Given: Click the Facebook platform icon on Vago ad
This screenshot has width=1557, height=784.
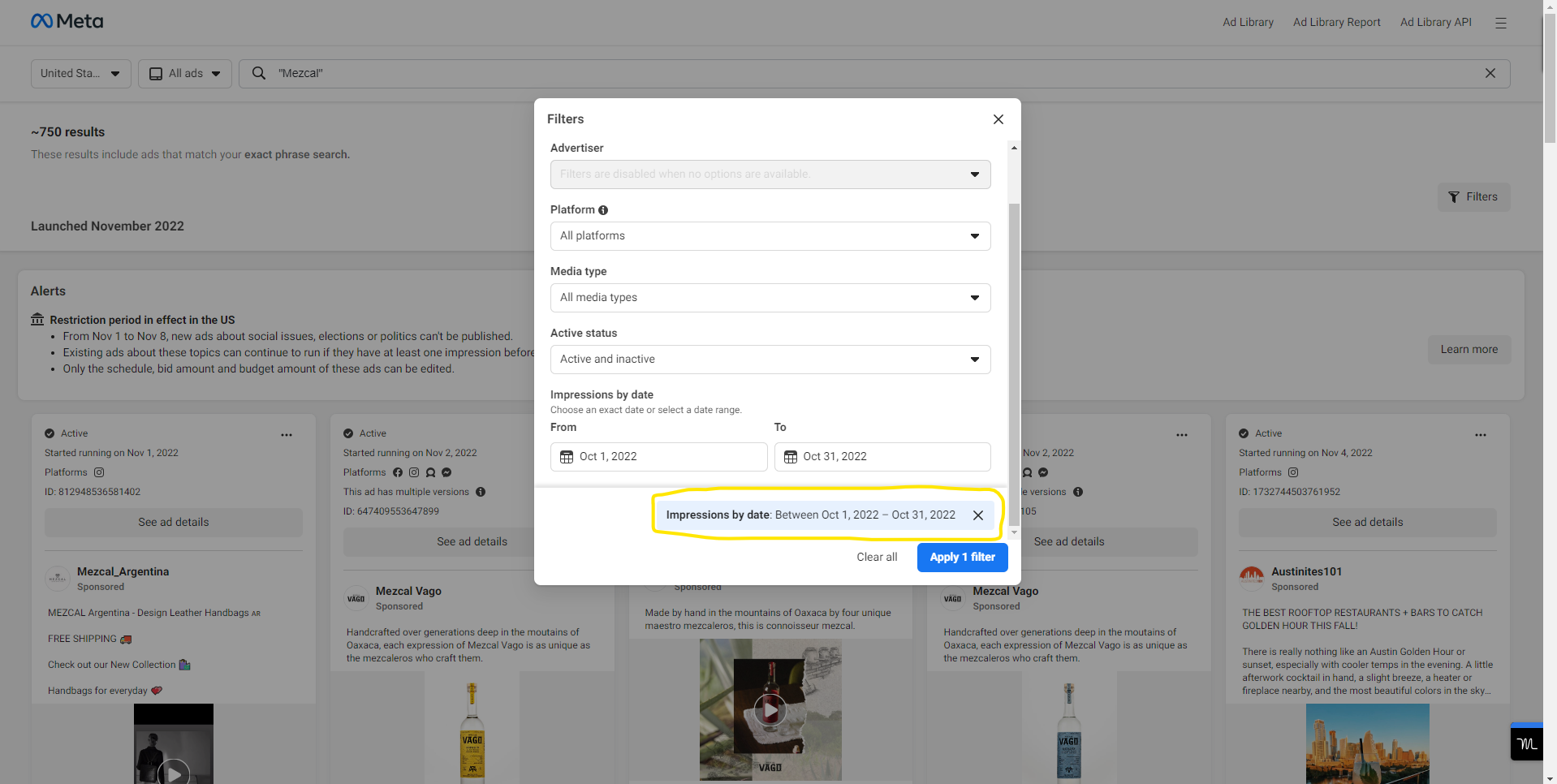Looking at the screenshot, I should coord(398,472).
